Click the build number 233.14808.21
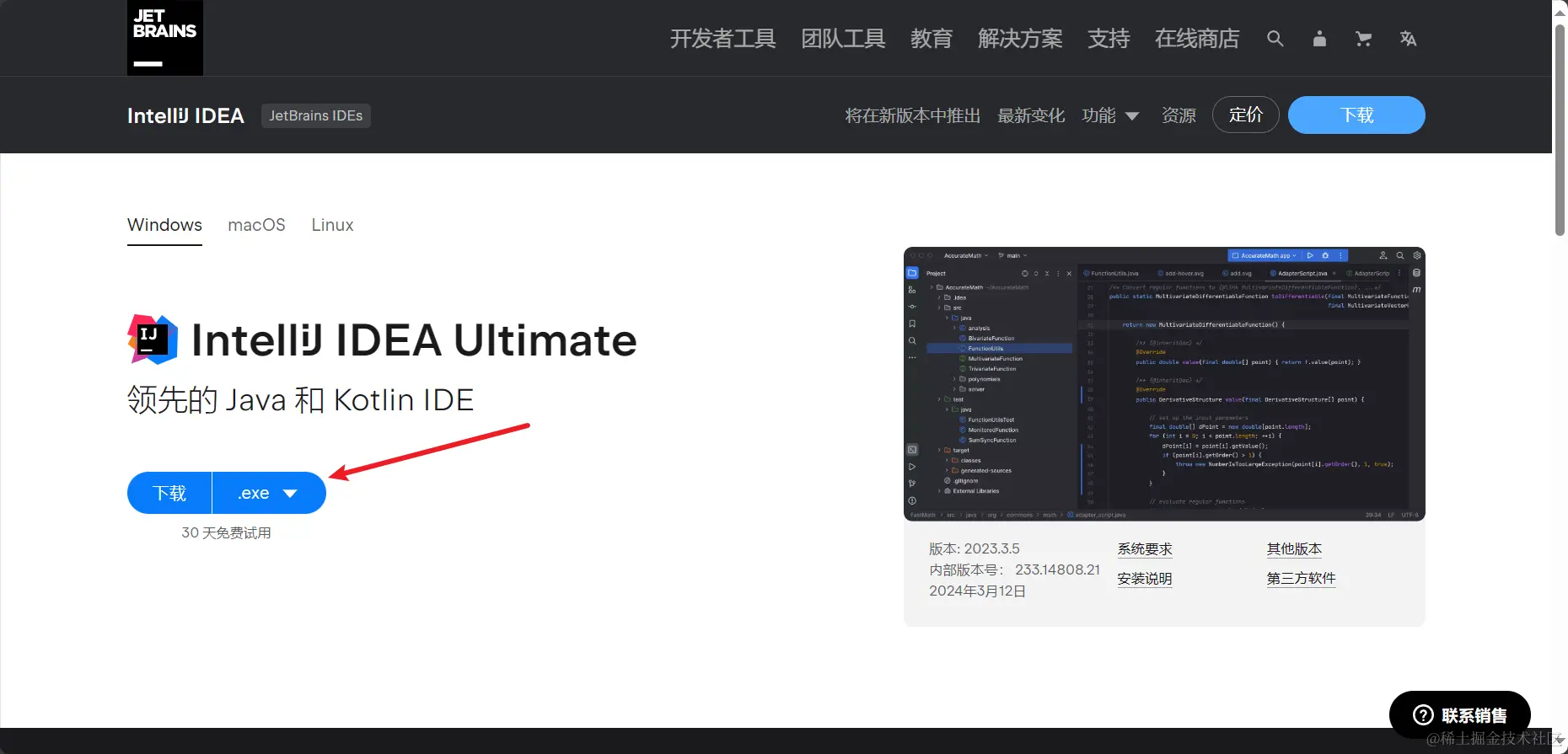The width and height of the screenshot is (1568, 754). (x=1057, y=570)
